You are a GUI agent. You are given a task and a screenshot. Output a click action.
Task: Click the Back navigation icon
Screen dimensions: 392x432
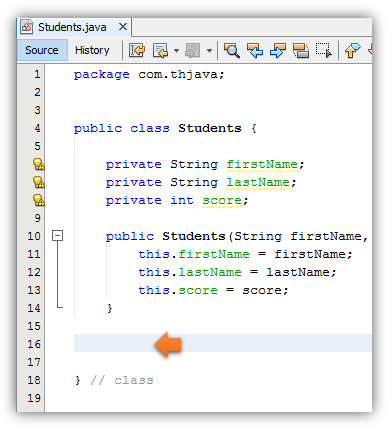160,51
